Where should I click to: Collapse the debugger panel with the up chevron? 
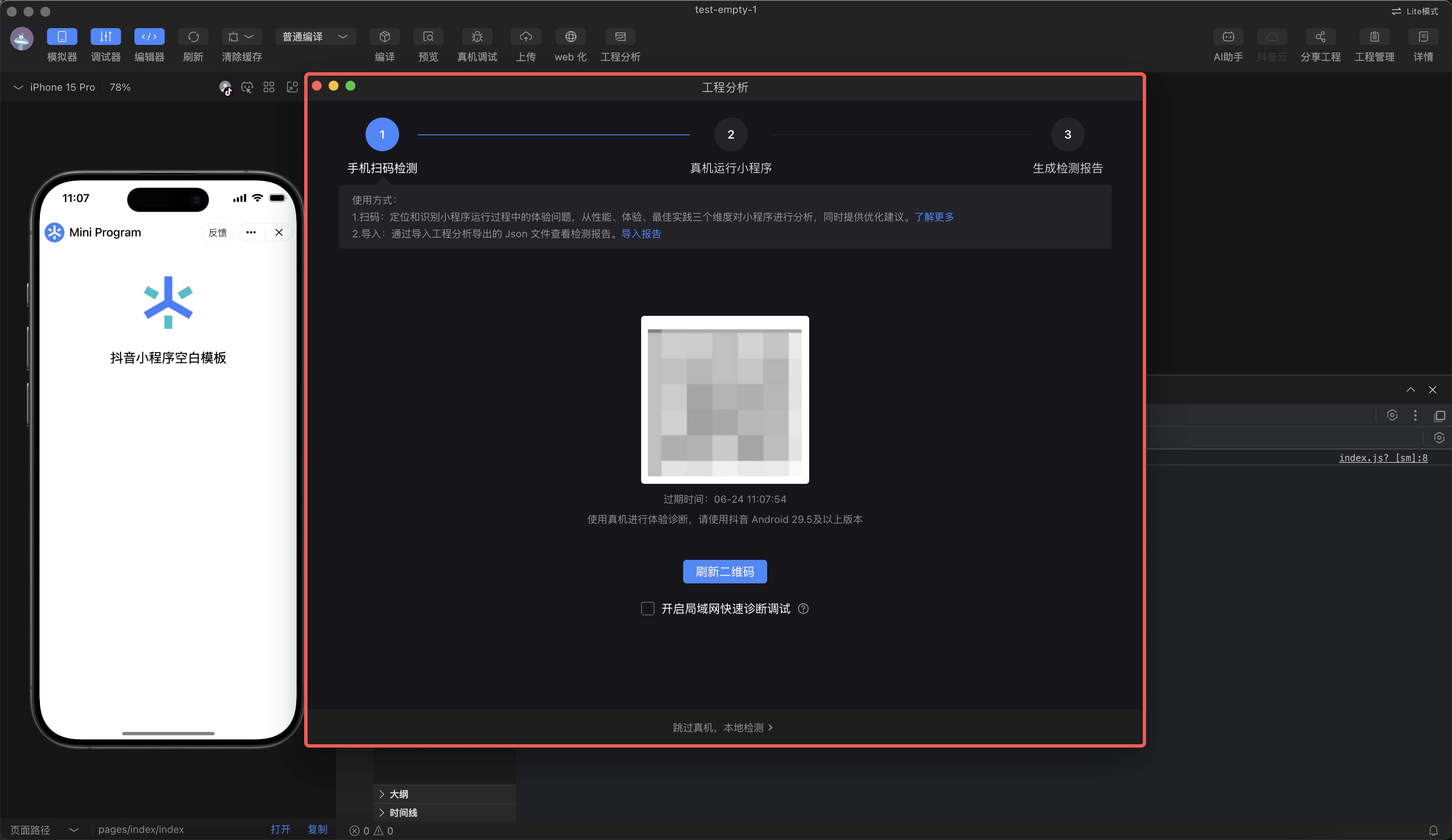1410,390
